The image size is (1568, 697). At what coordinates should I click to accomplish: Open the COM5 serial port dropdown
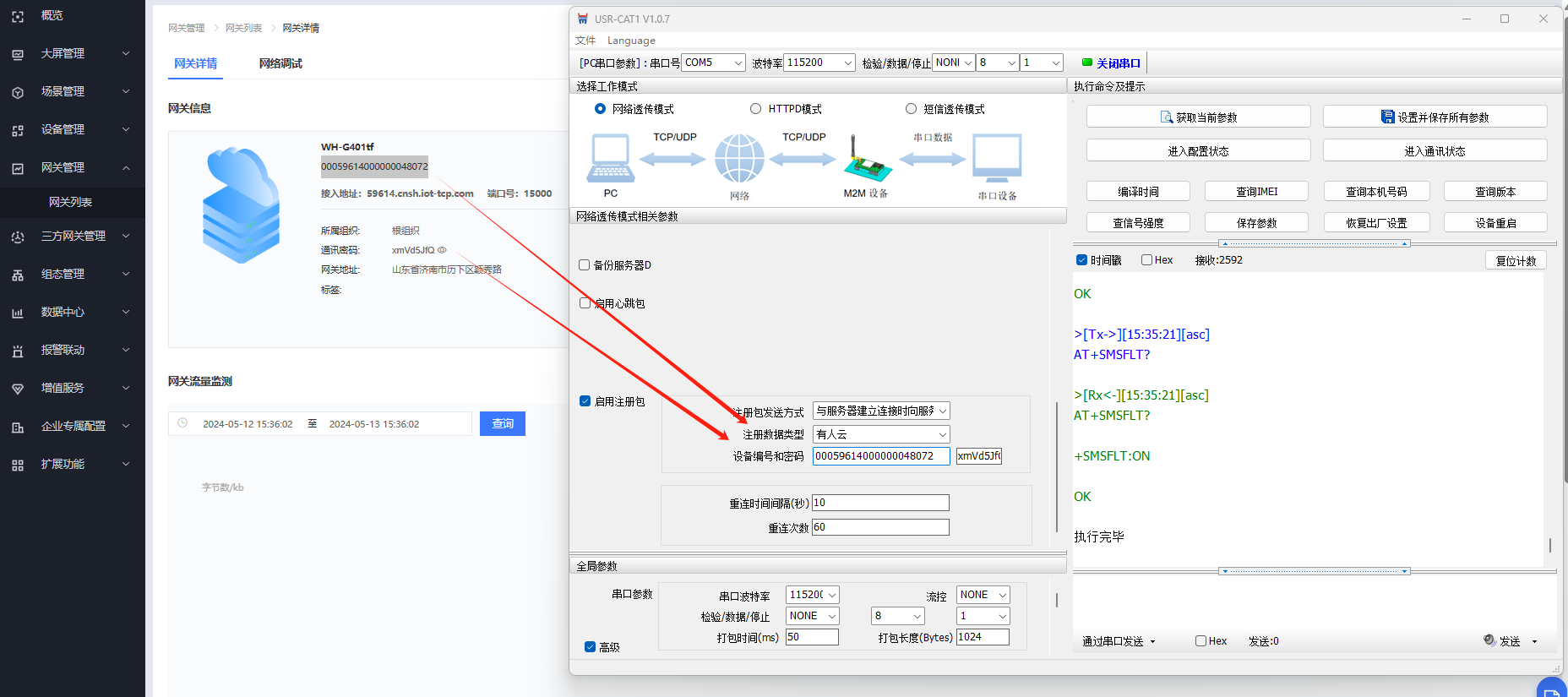pos(713,63)
